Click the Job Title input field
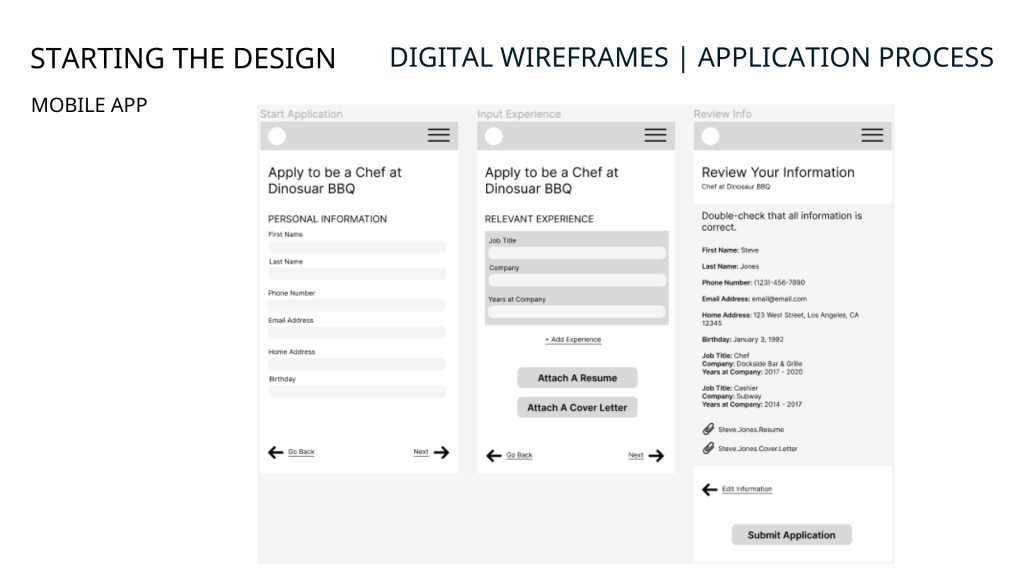The image size is (1024, 576). pos(577,254)
